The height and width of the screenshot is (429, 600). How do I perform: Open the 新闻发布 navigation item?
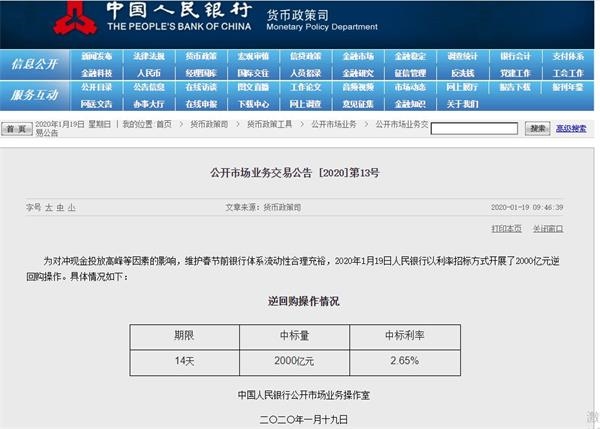pos(97,57)
